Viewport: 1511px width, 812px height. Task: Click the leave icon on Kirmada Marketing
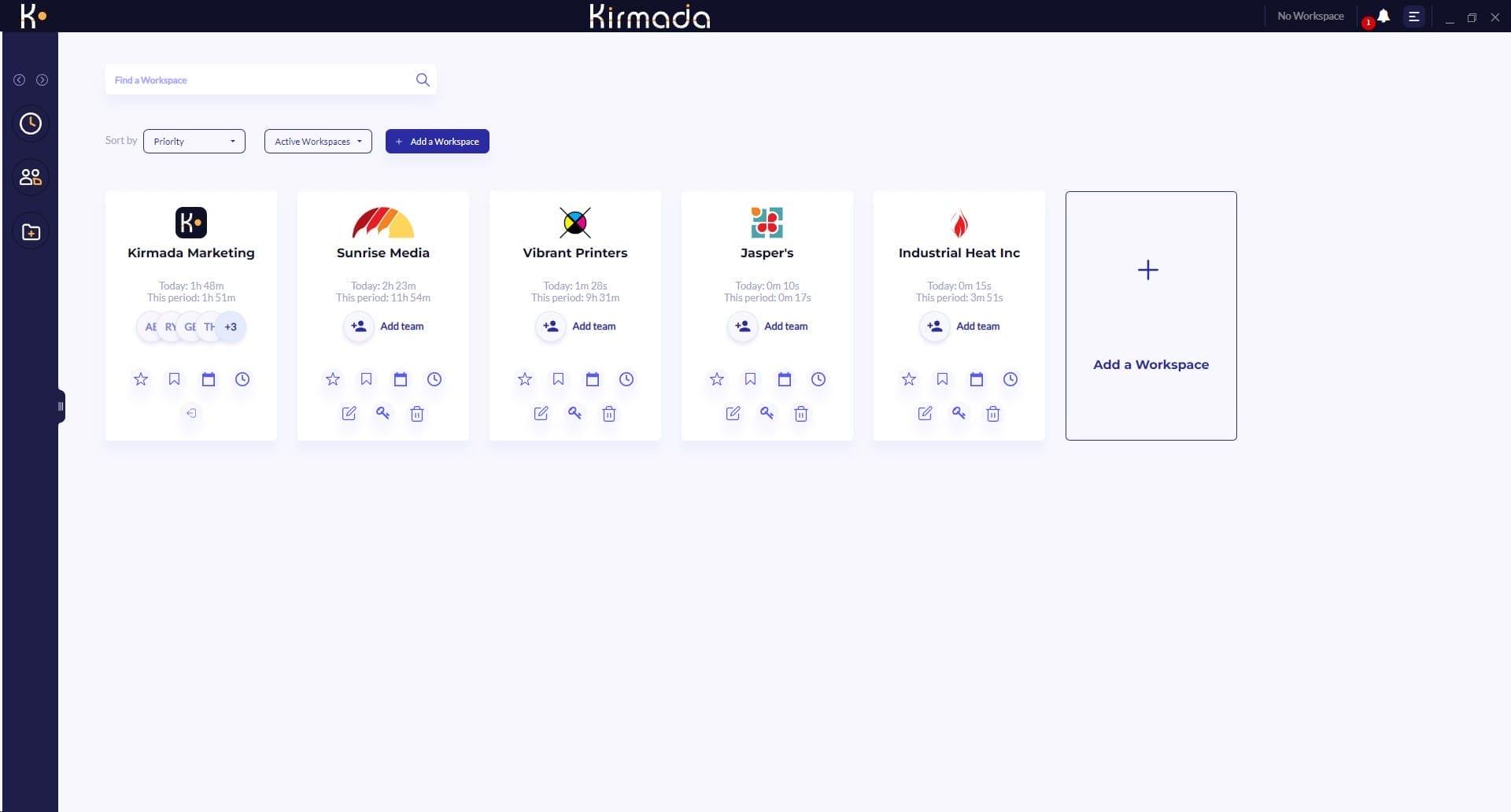191,413
